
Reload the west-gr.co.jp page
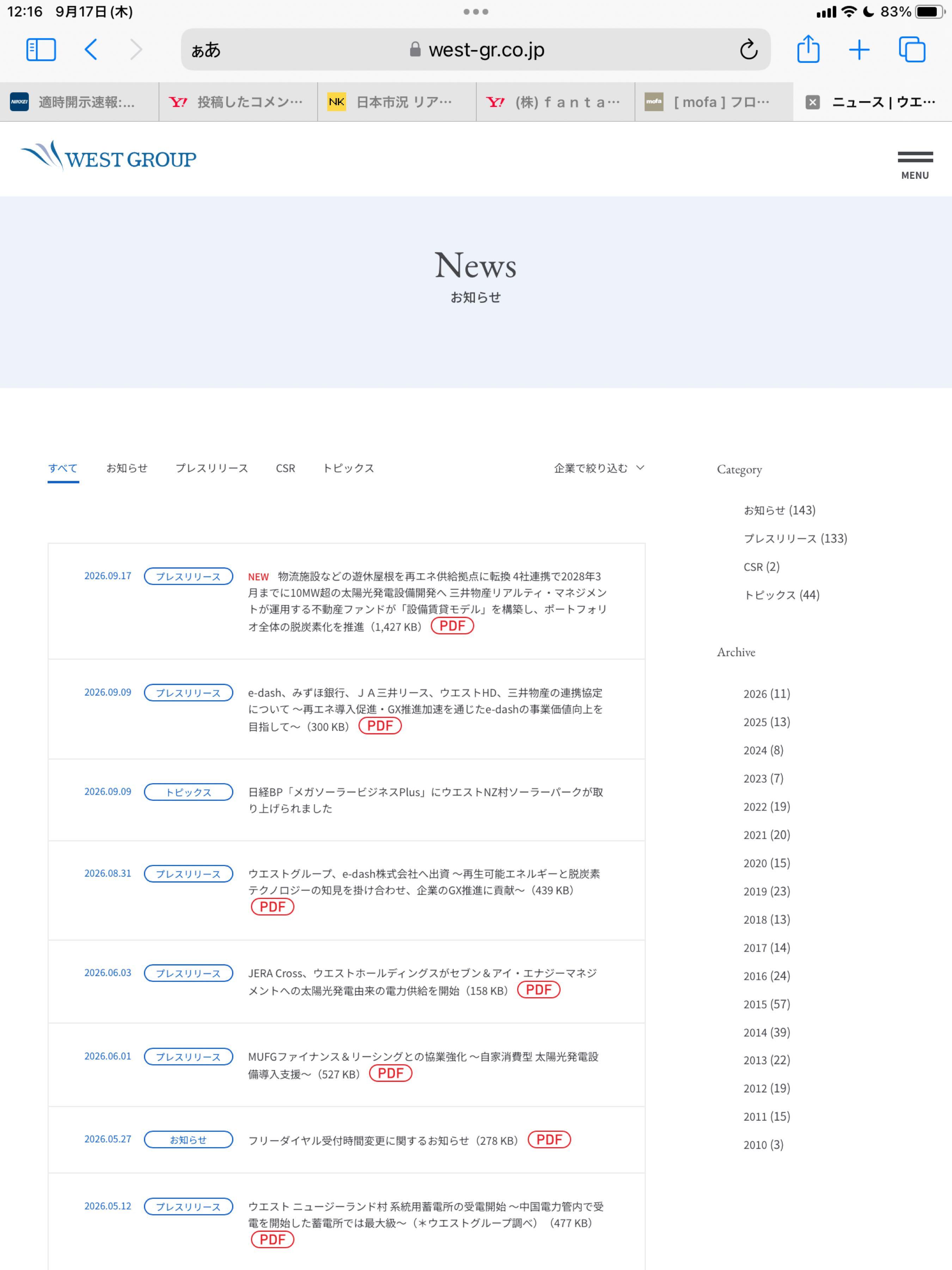click(748, 49)
